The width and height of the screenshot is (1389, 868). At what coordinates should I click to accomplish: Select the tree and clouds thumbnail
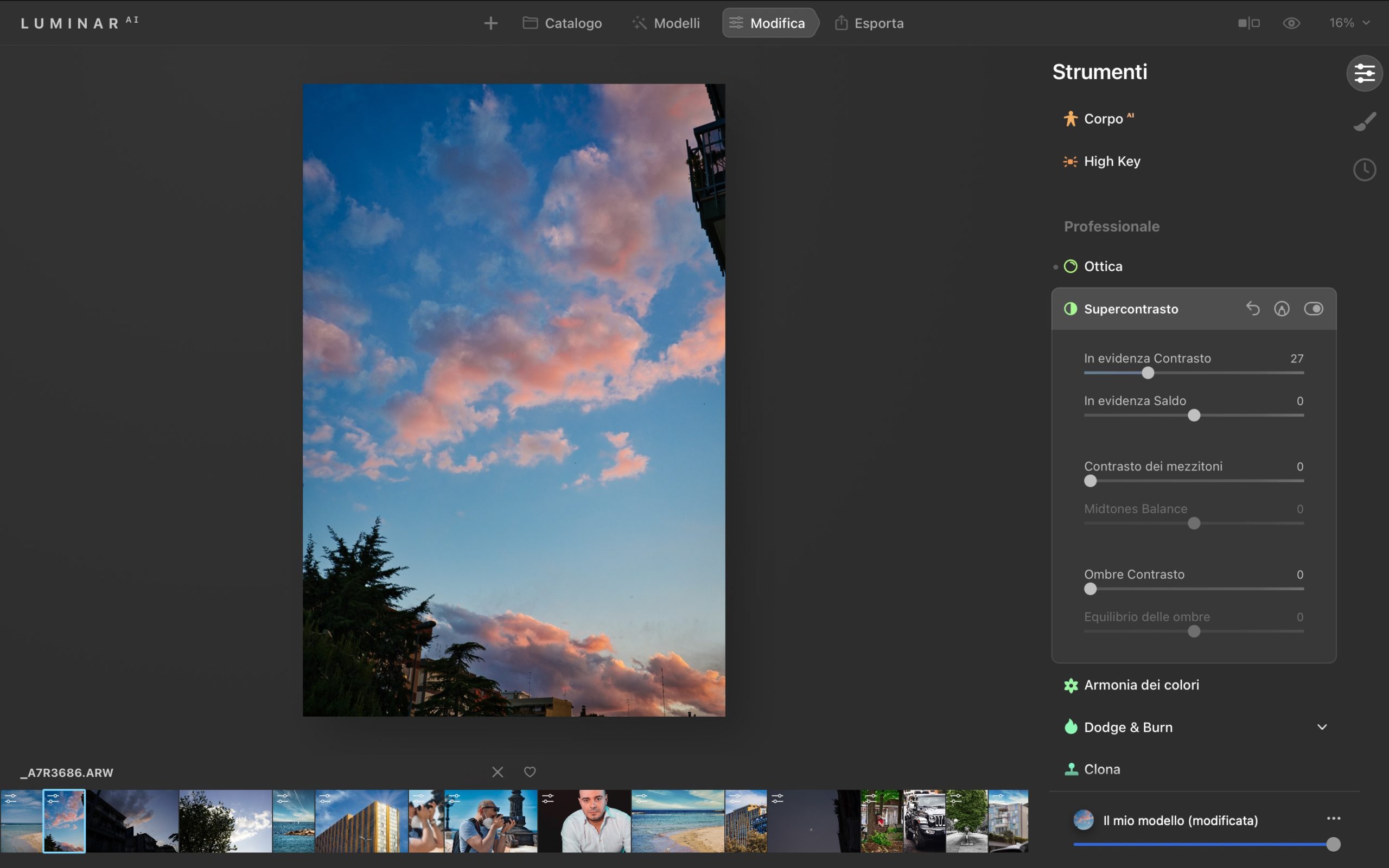pos(226,821)
